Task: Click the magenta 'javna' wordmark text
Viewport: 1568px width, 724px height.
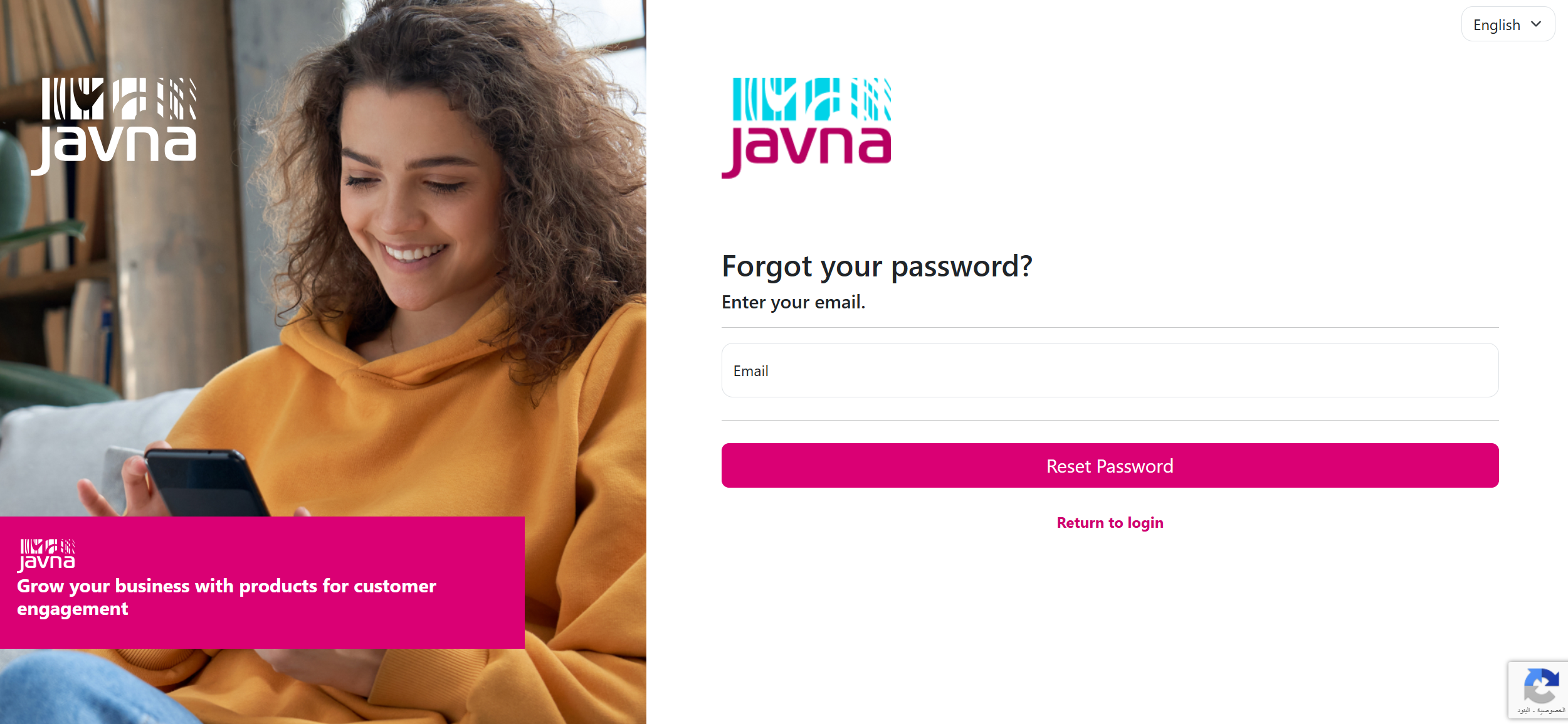Action: (806, 150)
